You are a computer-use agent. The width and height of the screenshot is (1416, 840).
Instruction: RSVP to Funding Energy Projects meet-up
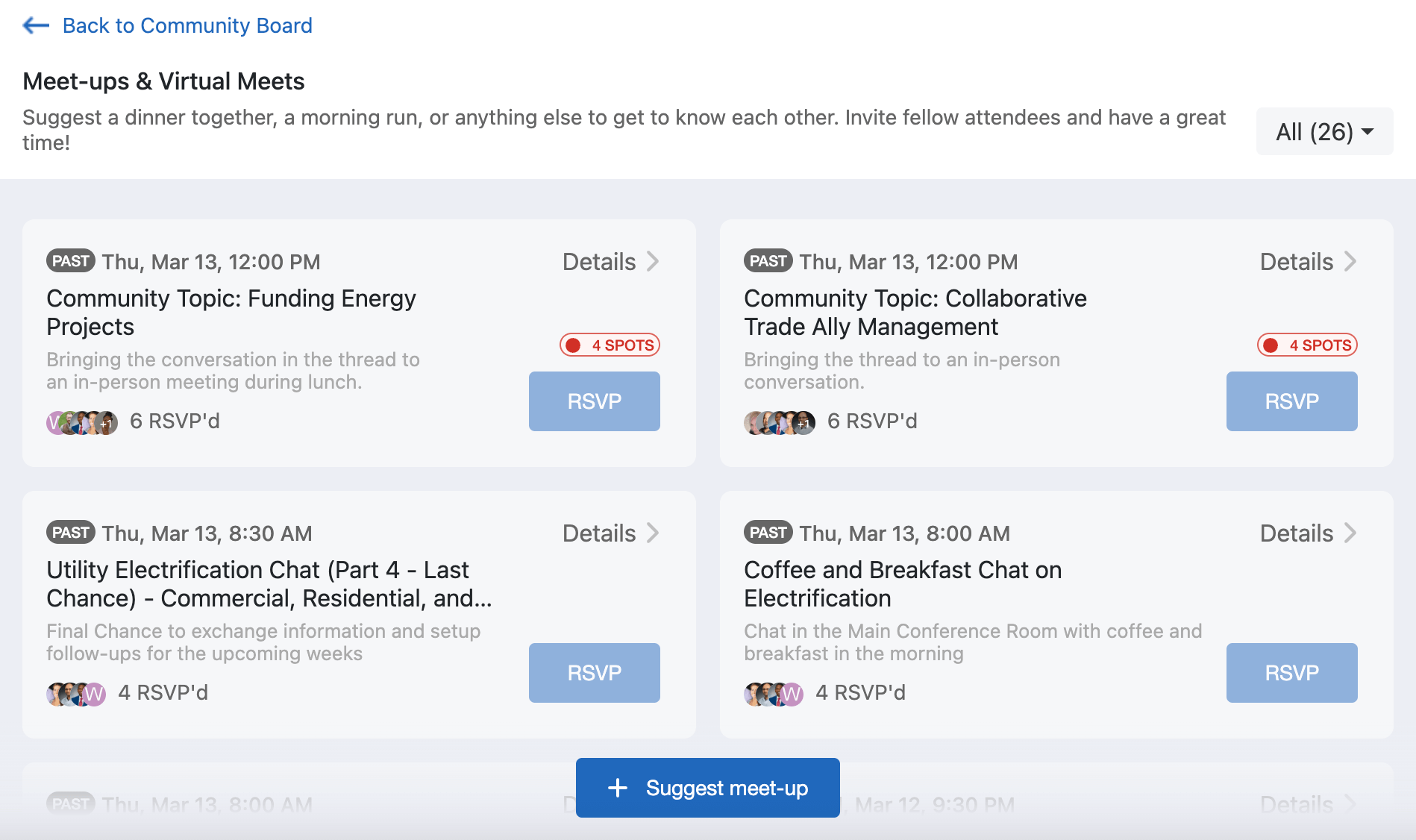pos(594,401)
